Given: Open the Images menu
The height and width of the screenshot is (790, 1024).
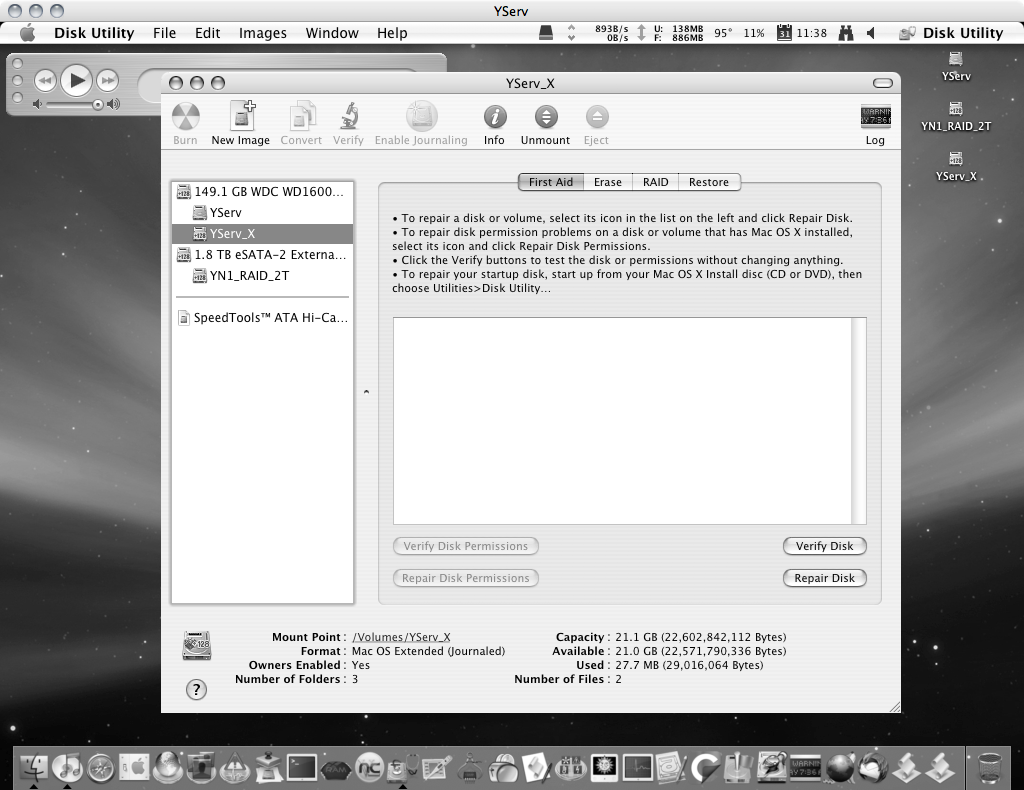Looking at the screenshot, I should click(263, 33).
